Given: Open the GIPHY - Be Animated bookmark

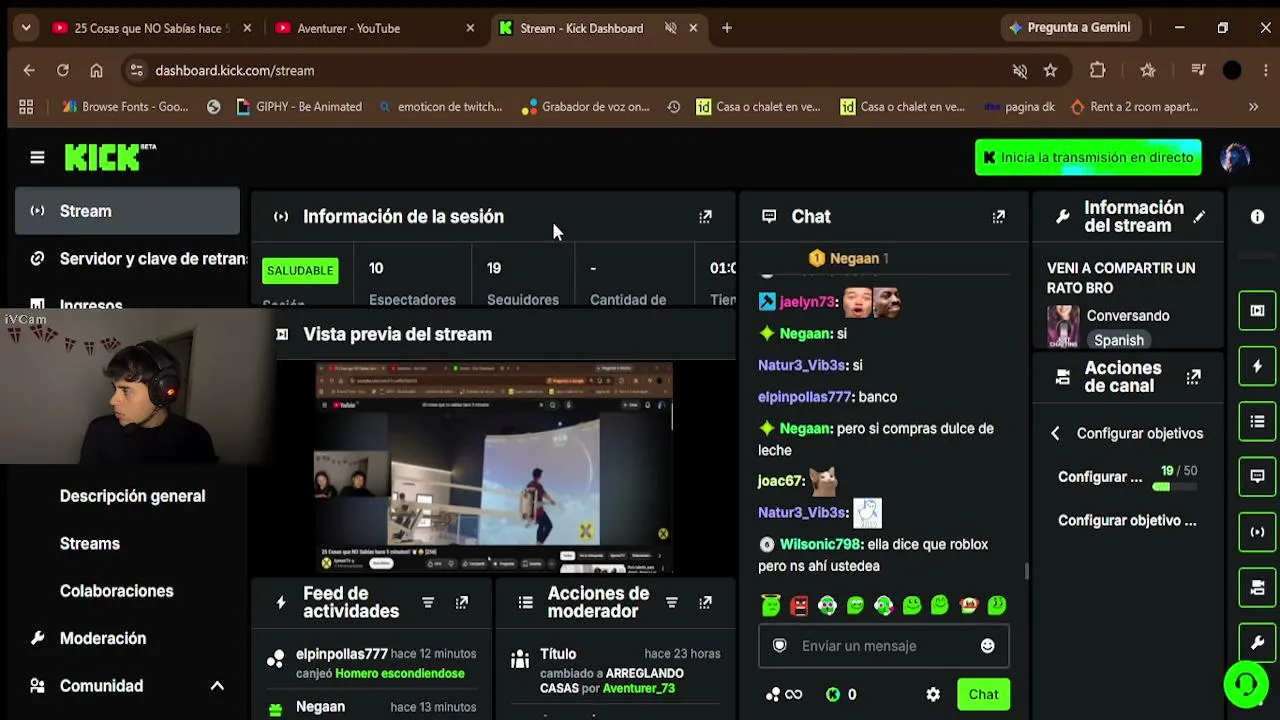Looking at the screenshot, I should [x=299, y=107].
